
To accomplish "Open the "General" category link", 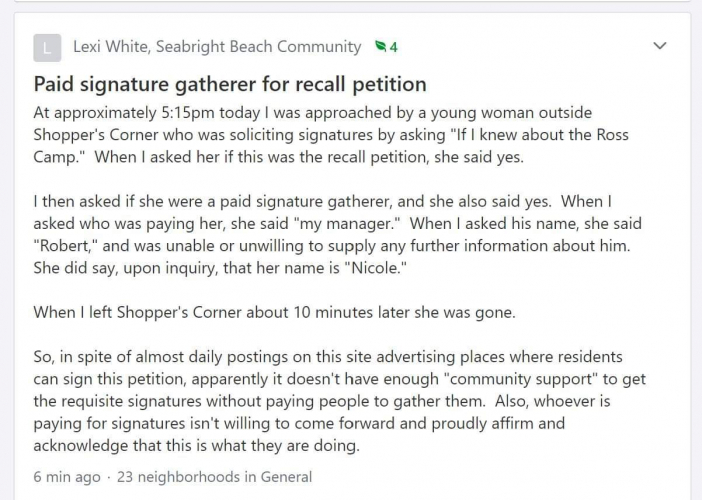I will (286, 477).
